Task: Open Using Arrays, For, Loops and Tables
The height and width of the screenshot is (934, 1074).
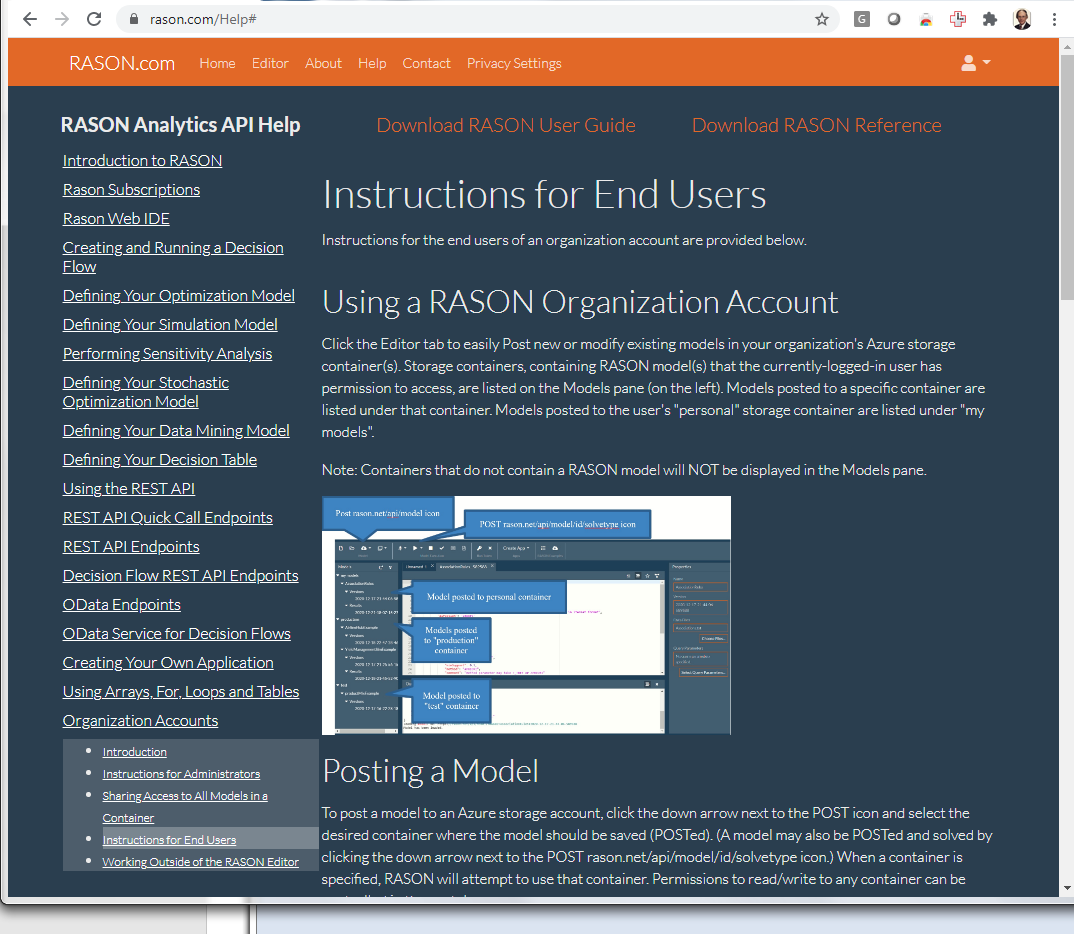Action: [181, 692]
